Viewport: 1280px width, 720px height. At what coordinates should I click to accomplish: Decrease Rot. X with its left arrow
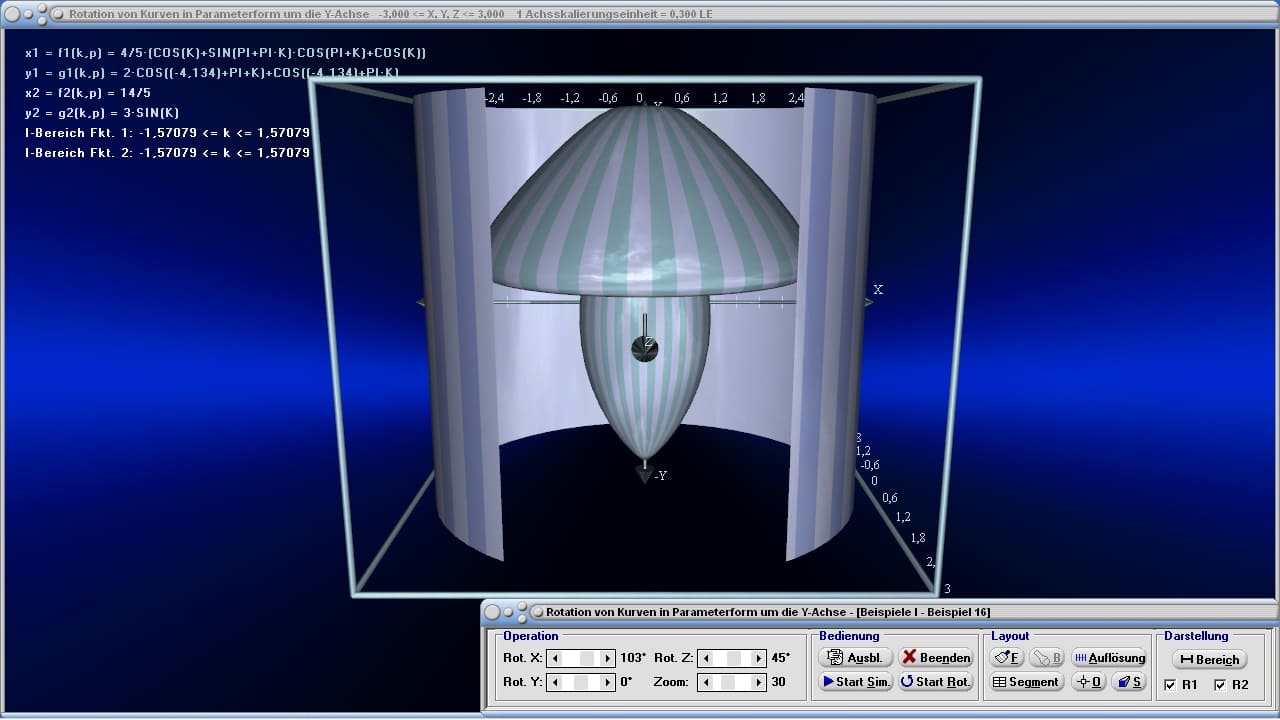556,658
